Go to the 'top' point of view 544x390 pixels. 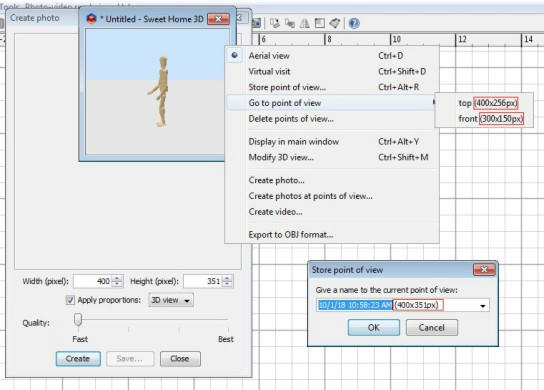point(484,103)
